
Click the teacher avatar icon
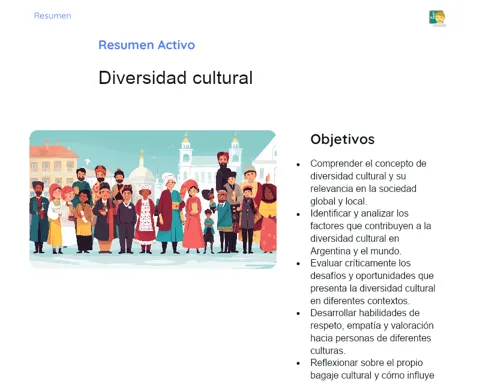[437, 18]
